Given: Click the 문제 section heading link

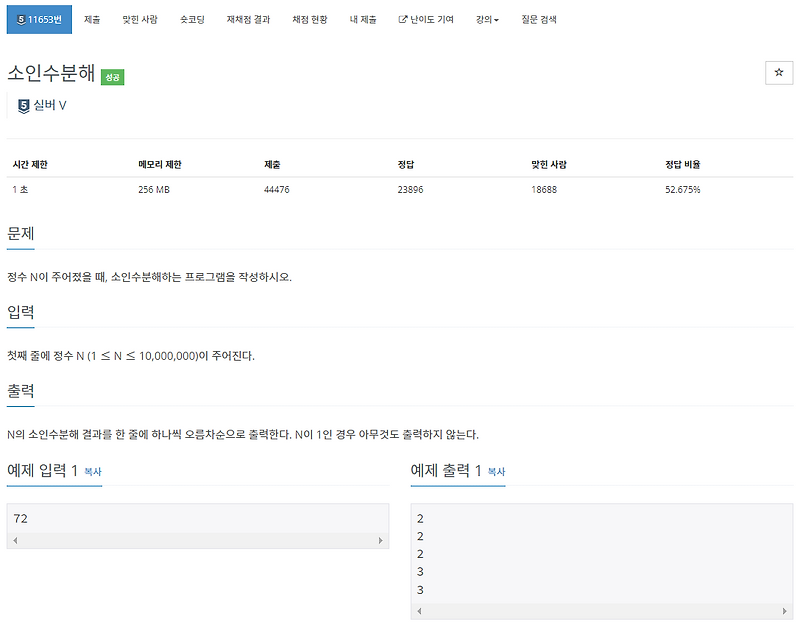Looking at the screenshot, I should (20, 233).
